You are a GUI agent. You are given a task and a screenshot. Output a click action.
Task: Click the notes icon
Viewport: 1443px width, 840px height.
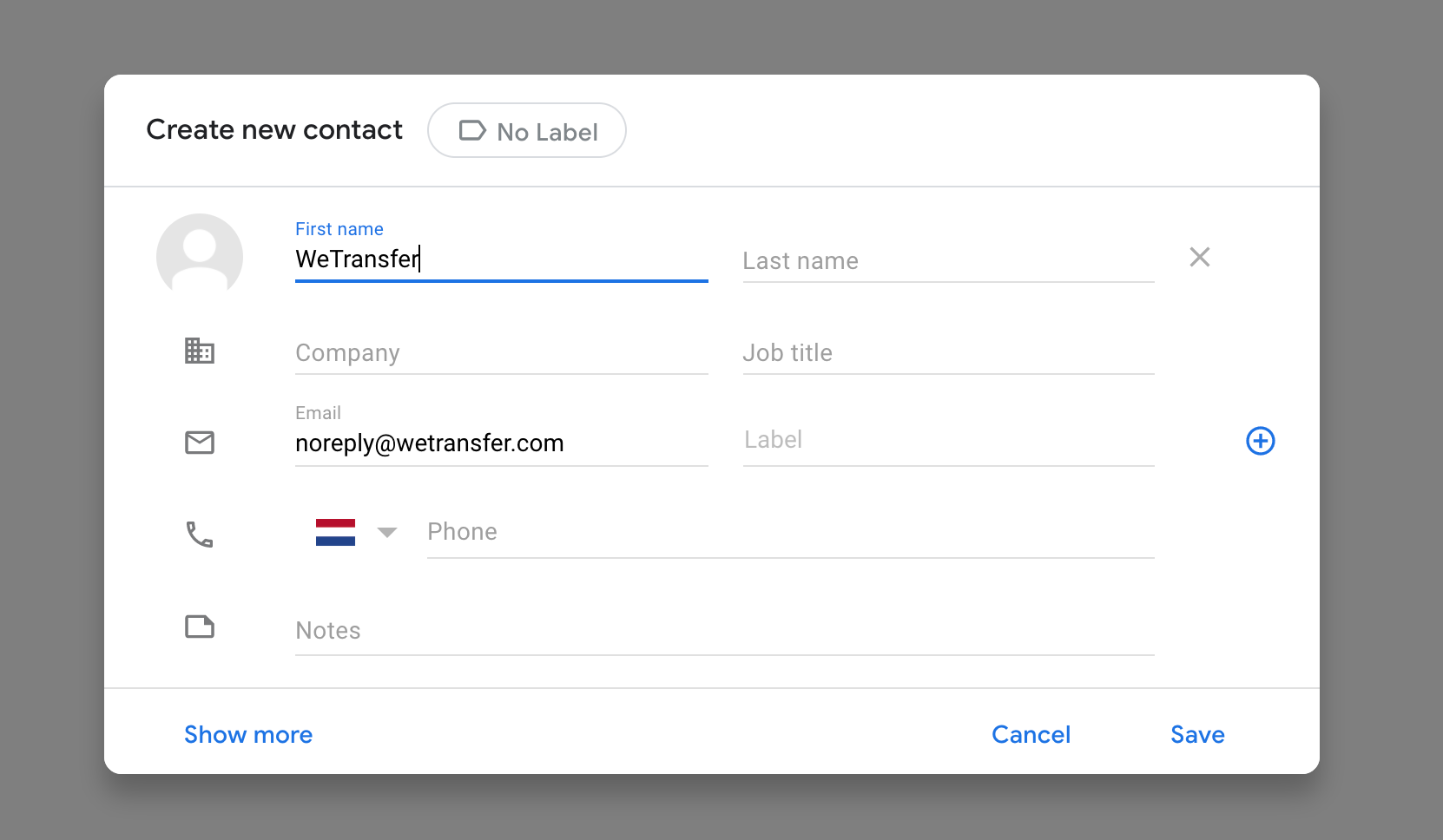[x=200, y=627]
